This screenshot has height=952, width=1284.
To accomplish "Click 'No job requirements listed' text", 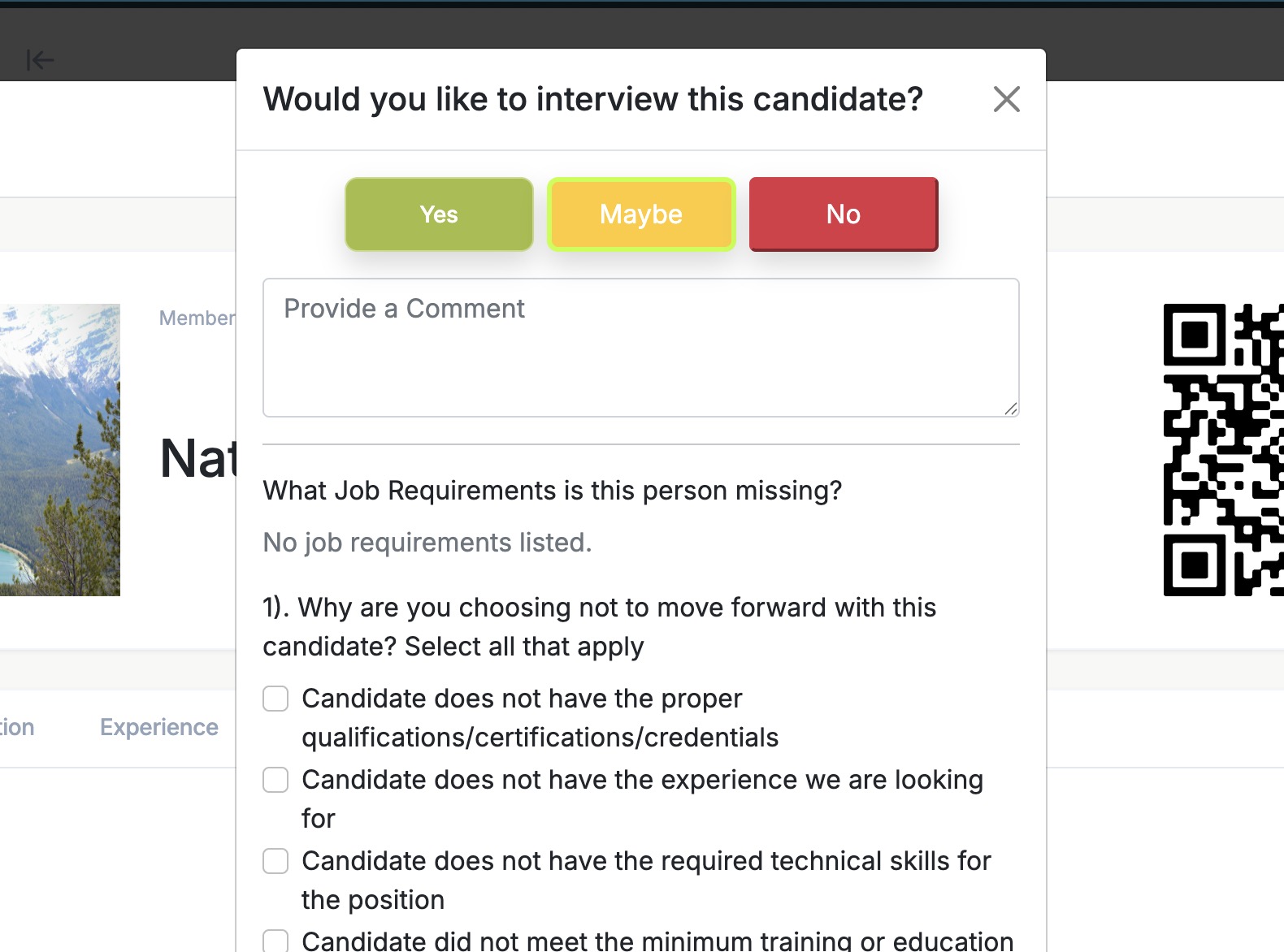I will pos(426,542).
